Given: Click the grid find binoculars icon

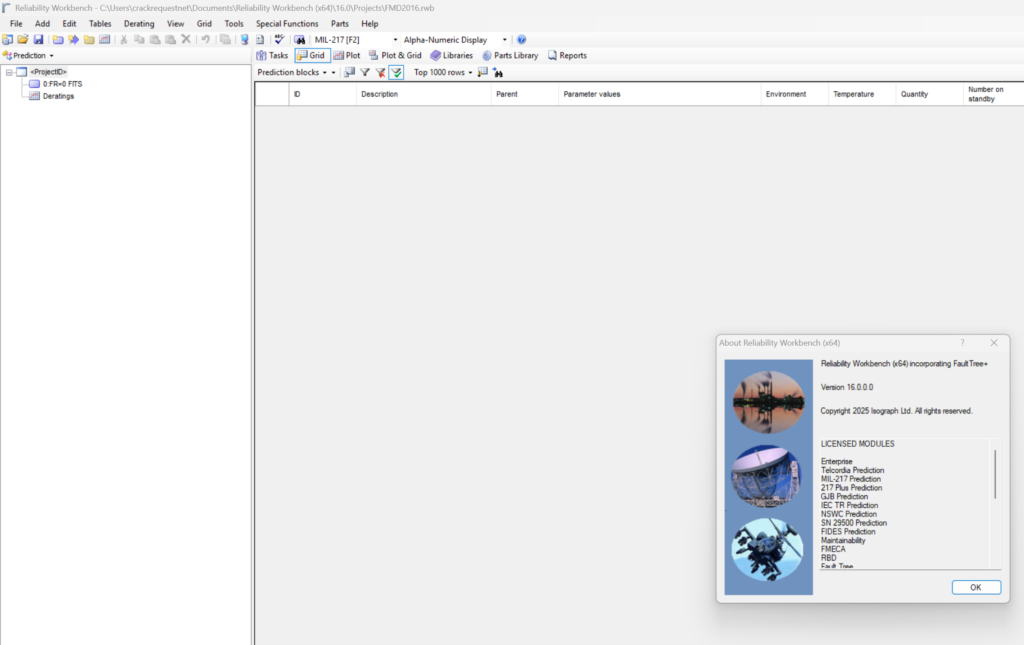Looking at the screenshot, I should click(498, 72).
